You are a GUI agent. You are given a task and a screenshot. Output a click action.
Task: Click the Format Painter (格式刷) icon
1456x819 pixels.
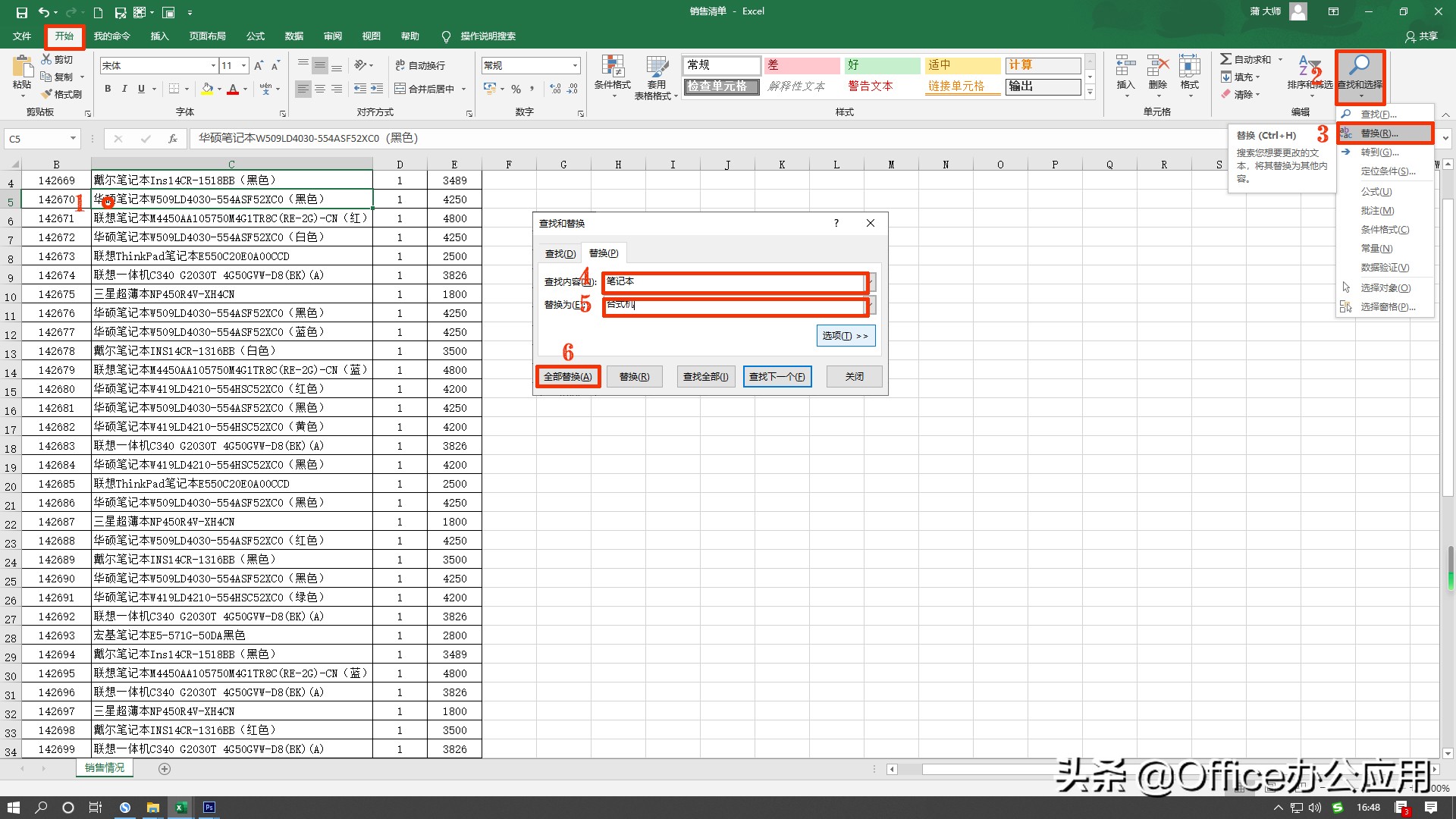coord(47,94)
